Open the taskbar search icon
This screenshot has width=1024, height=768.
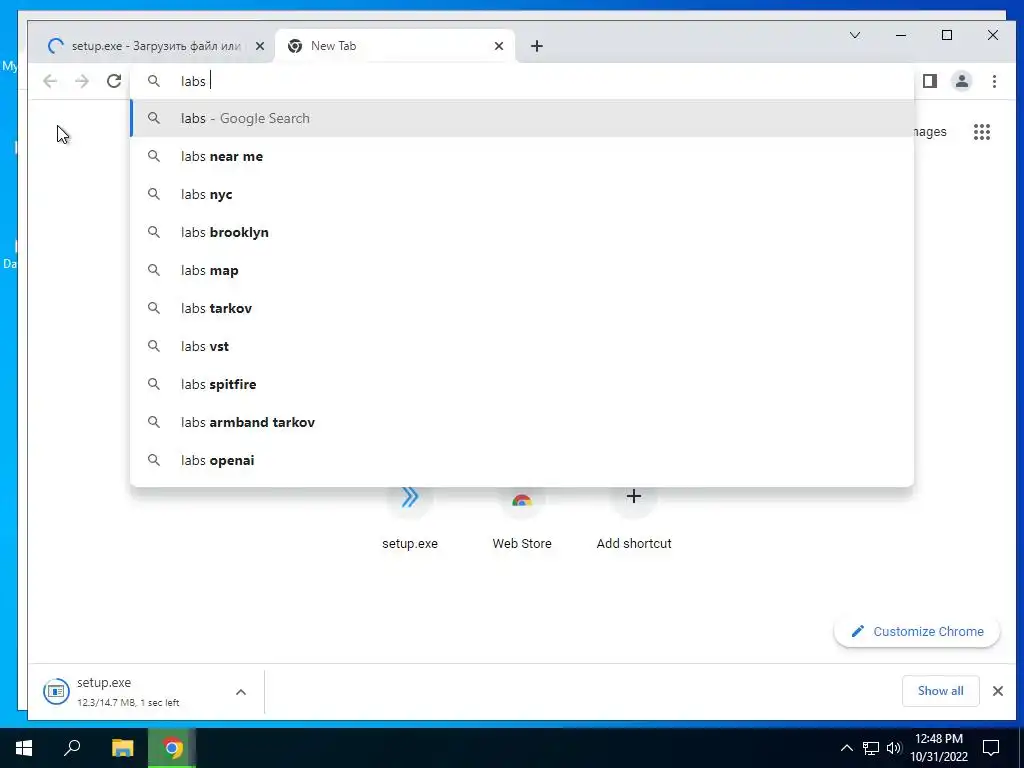coord(72,748)
